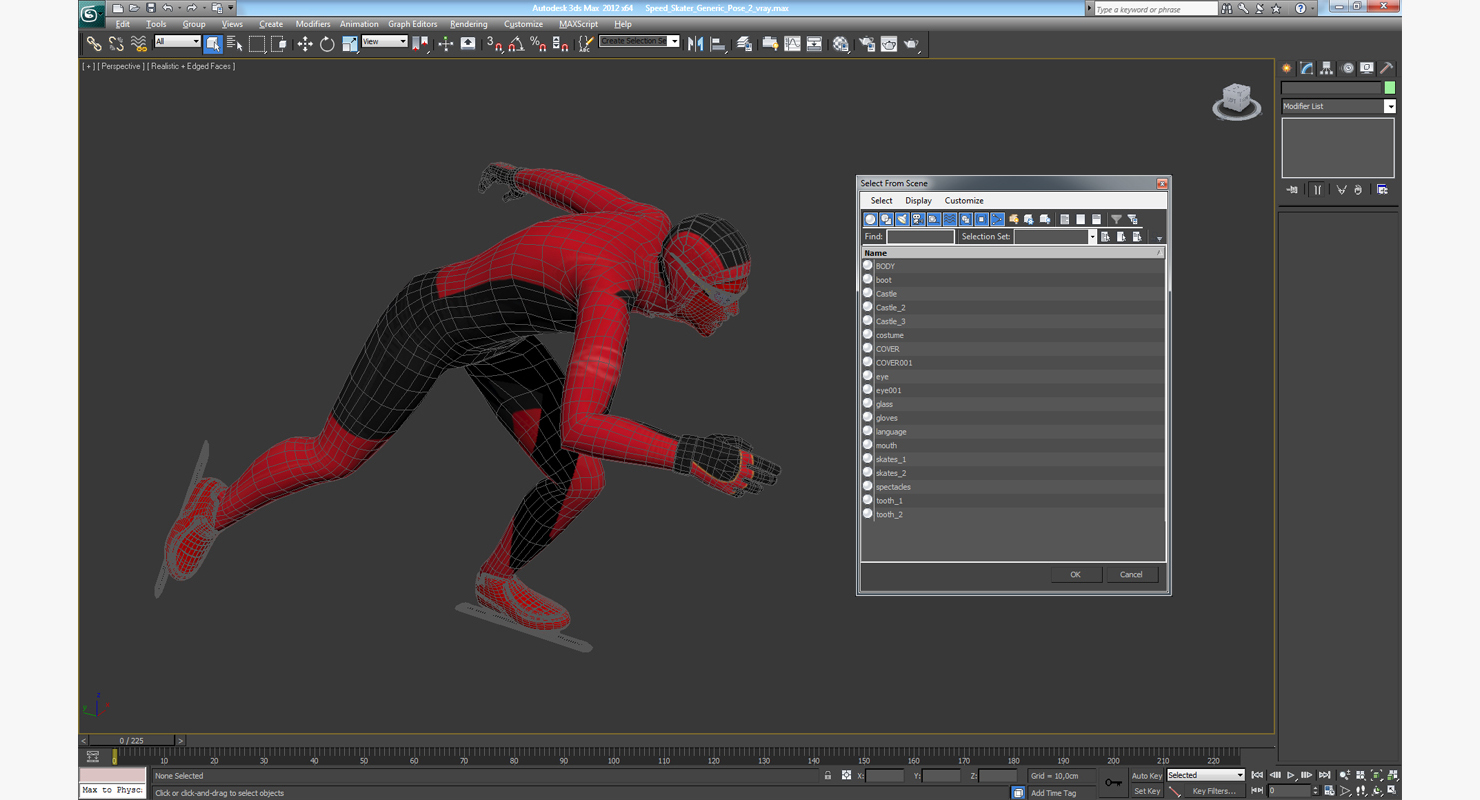The width and height of the screenshot is (1480, 800).
Task: Open Hierarchy tab in command panel
Action: point(1327,68)
